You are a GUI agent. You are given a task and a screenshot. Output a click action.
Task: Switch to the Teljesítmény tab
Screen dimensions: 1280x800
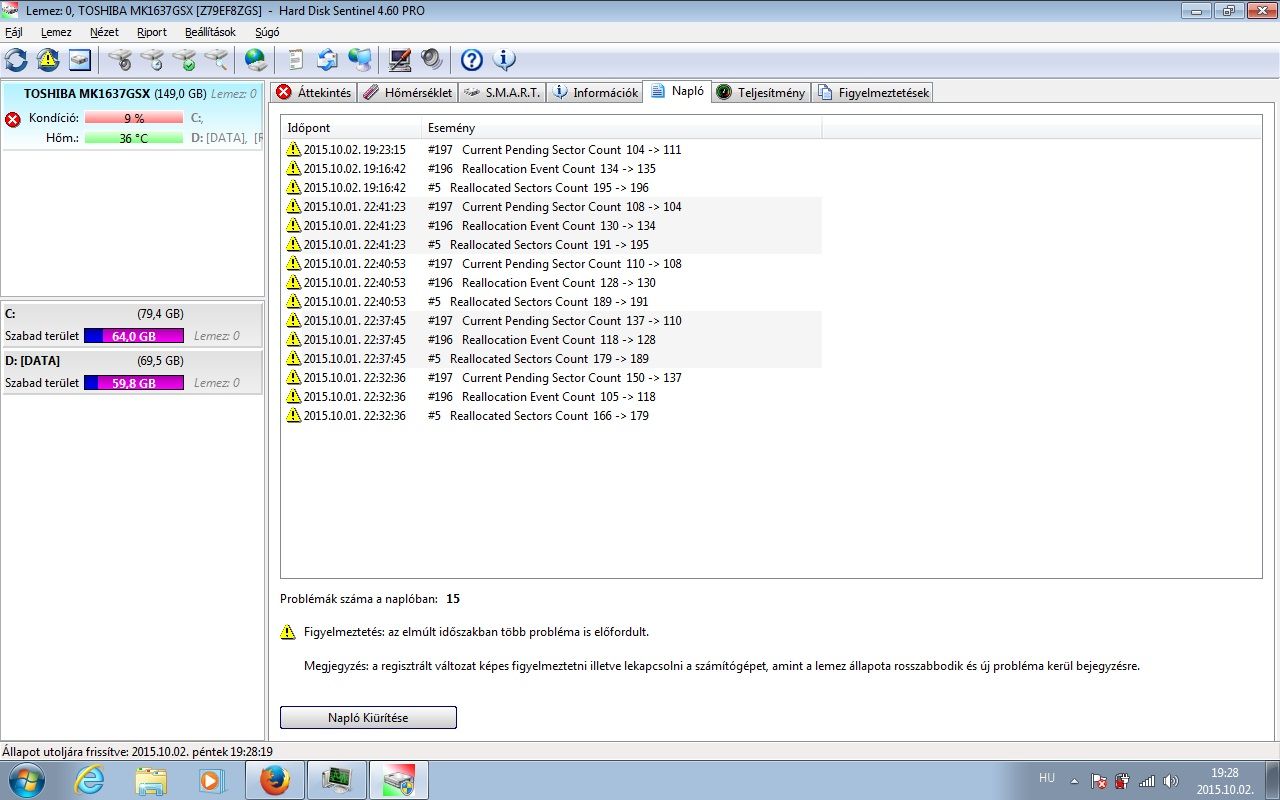[x=761, y=92]
